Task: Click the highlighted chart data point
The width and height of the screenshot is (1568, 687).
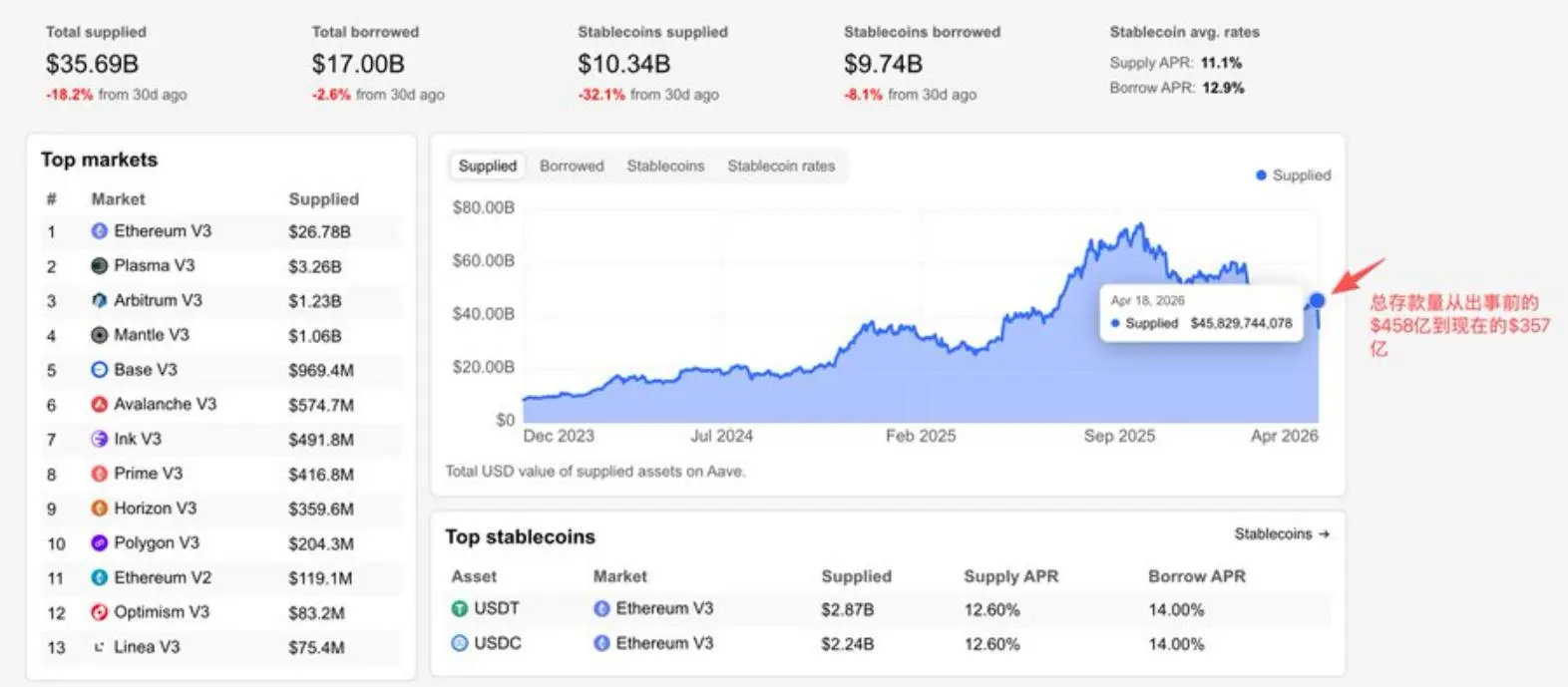Action: point(1318,300)
